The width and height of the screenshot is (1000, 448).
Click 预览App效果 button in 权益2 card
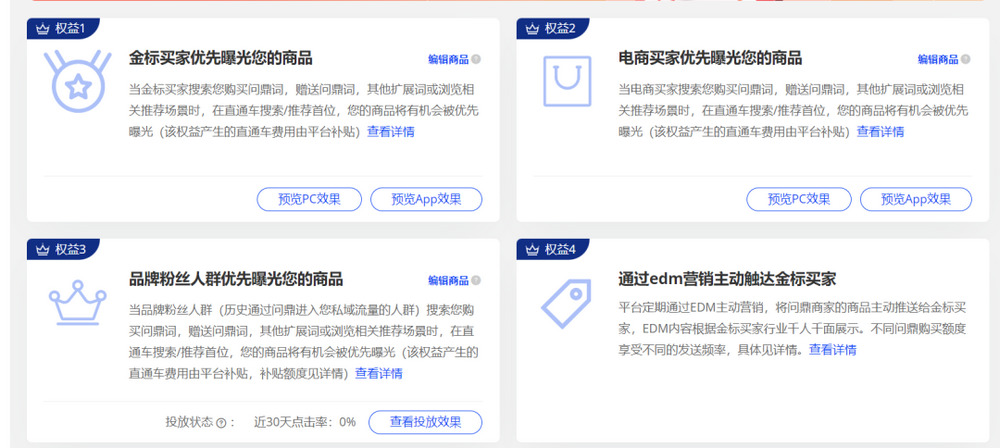[x=916, y=199]
